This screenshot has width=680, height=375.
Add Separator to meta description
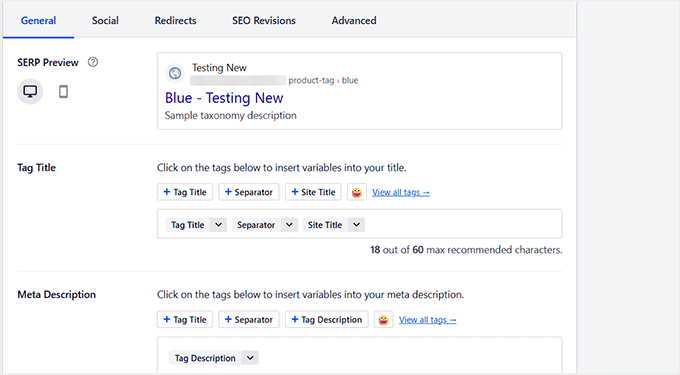pos(248,320)
